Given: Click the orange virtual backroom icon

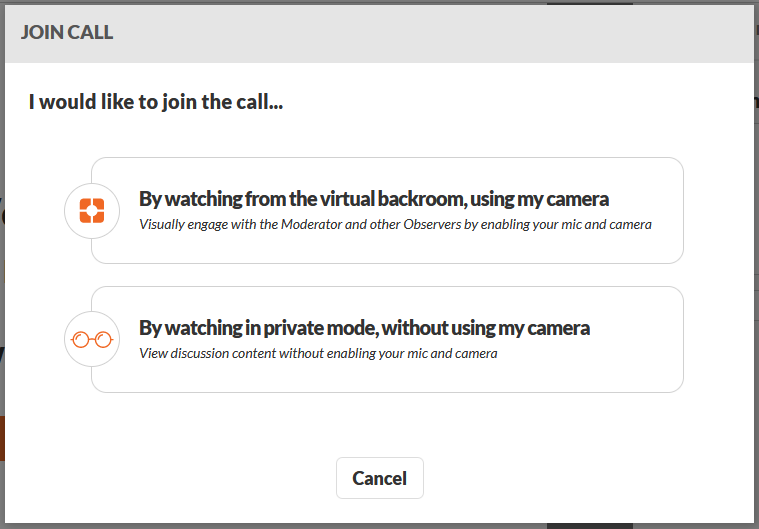Looking at the screenshot, I should coord(92,211).
